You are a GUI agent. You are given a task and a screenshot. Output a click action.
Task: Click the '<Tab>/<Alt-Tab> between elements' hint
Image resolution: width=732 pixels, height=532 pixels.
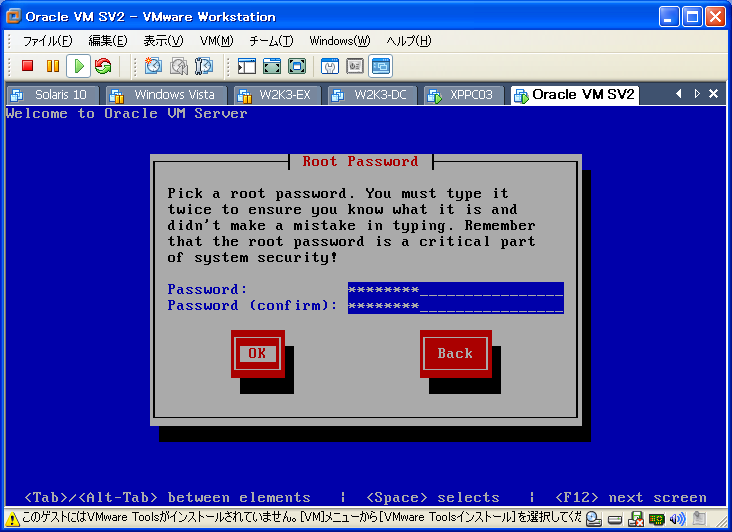pyautogui.click(x=168, y=497)
